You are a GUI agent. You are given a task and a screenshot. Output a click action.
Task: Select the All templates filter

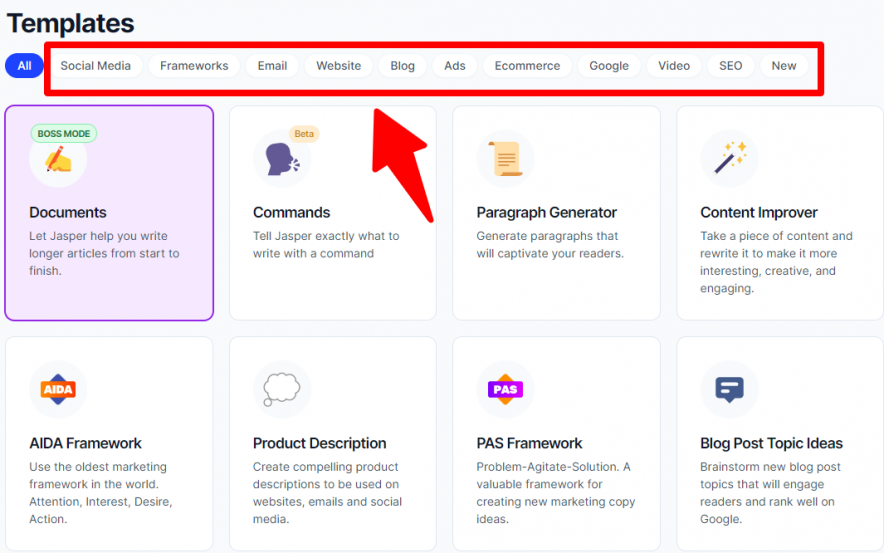pos(24,66)
